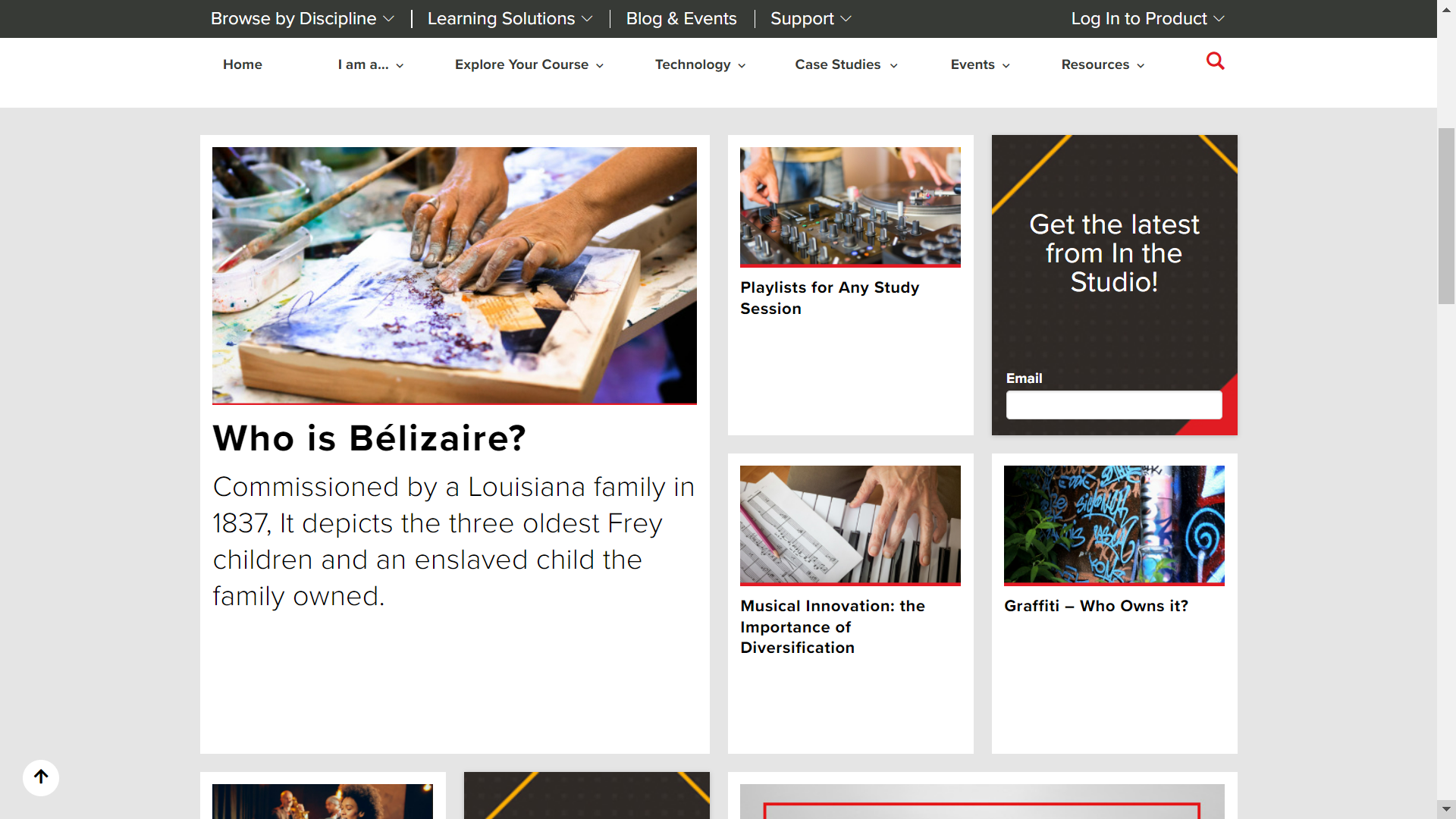Click the Email input field
The width and height of the screenshot is (1456, 819).
(1113, 405)
